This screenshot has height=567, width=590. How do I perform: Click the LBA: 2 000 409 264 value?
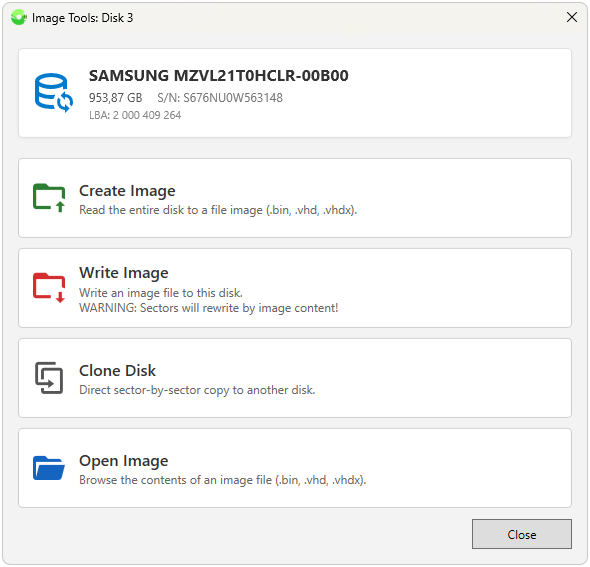pos(135,115)
